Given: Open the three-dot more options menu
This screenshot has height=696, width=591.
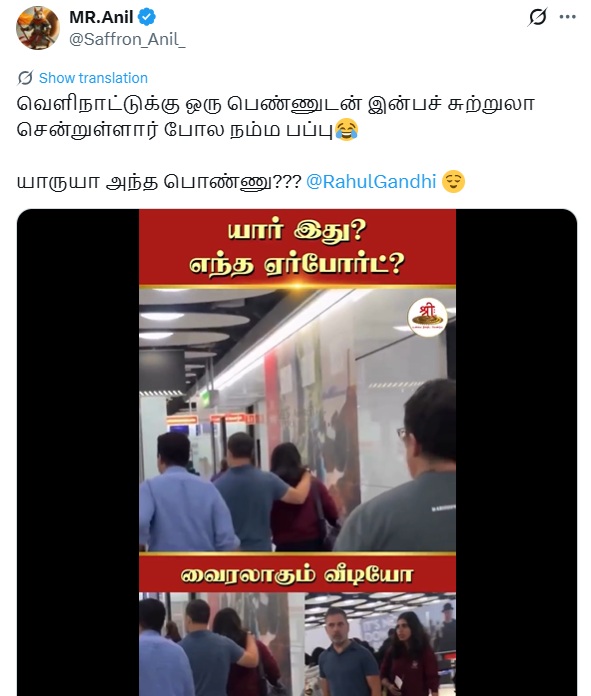Looking at the screenshot, I should pyautogui.click(x=567, y=17).
